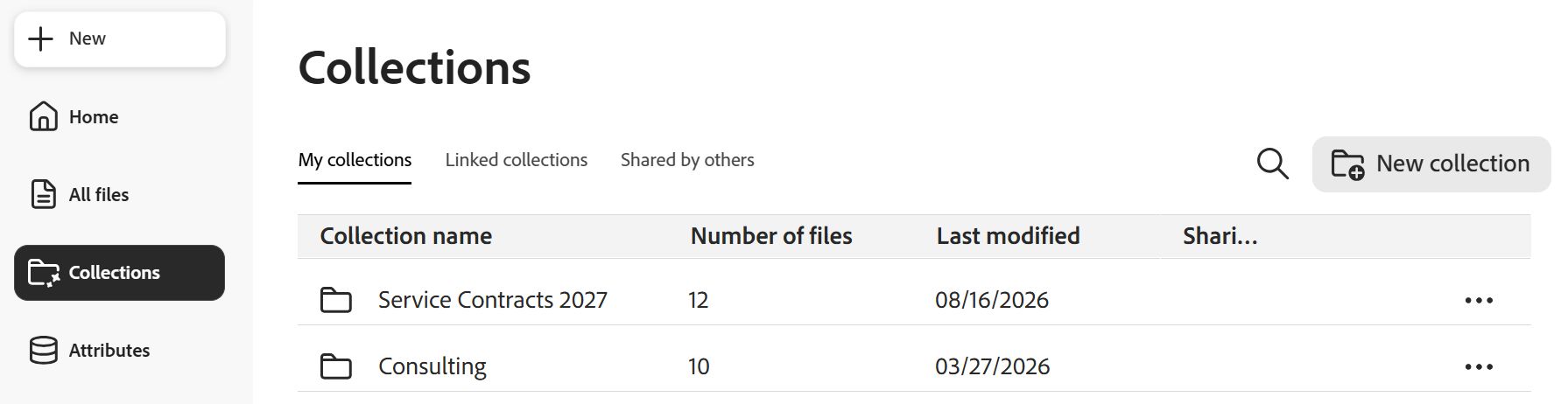Click the Collections folder icon in sidebar
This screenshot has height=404, width=1568.
(x=44, y=273)
